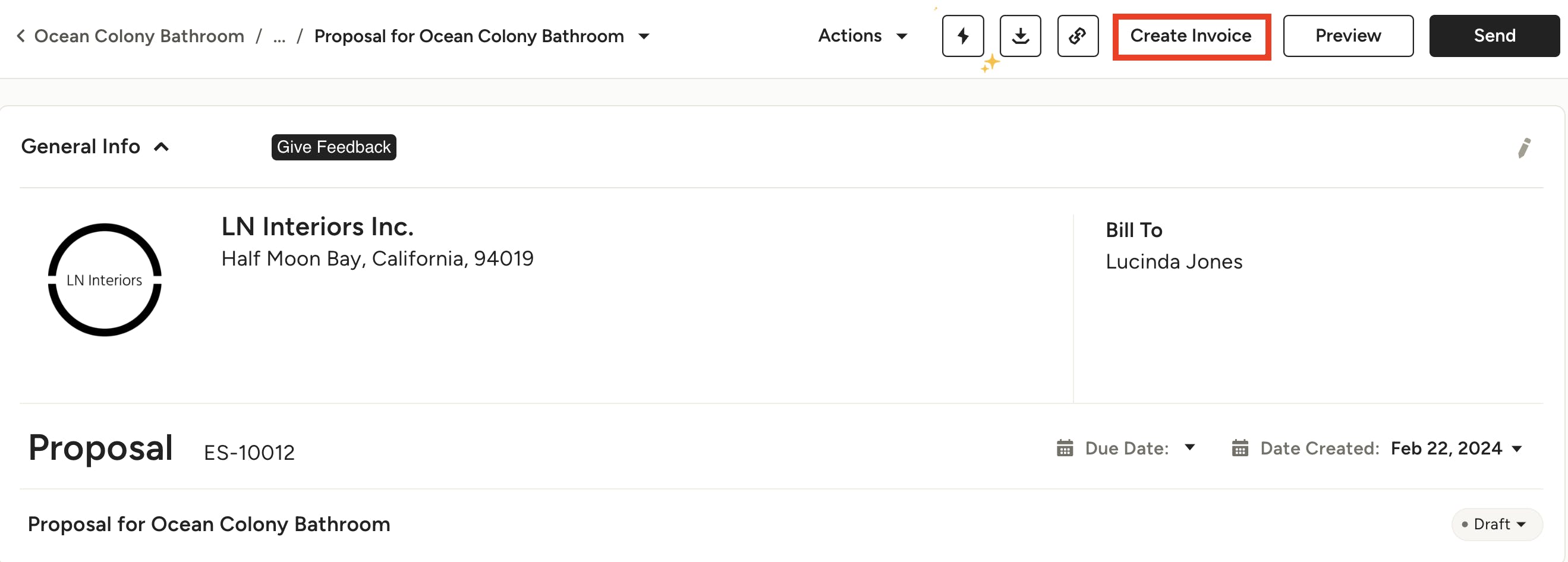Click the Due Date calendar icon

(x=1065, y=449)
